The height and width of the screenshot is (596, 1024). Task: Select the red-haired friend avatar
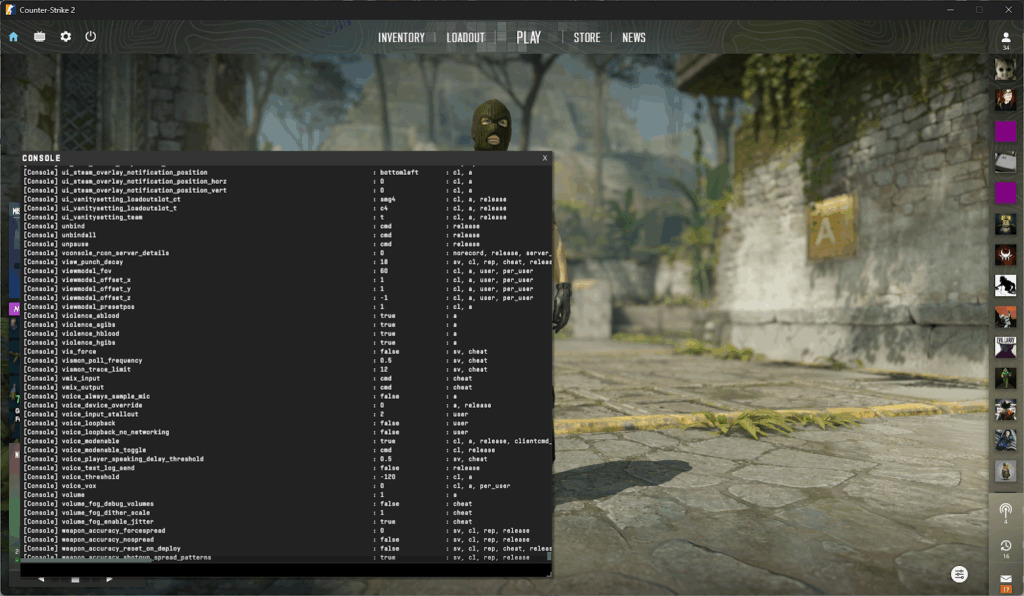coord(1005,100)
